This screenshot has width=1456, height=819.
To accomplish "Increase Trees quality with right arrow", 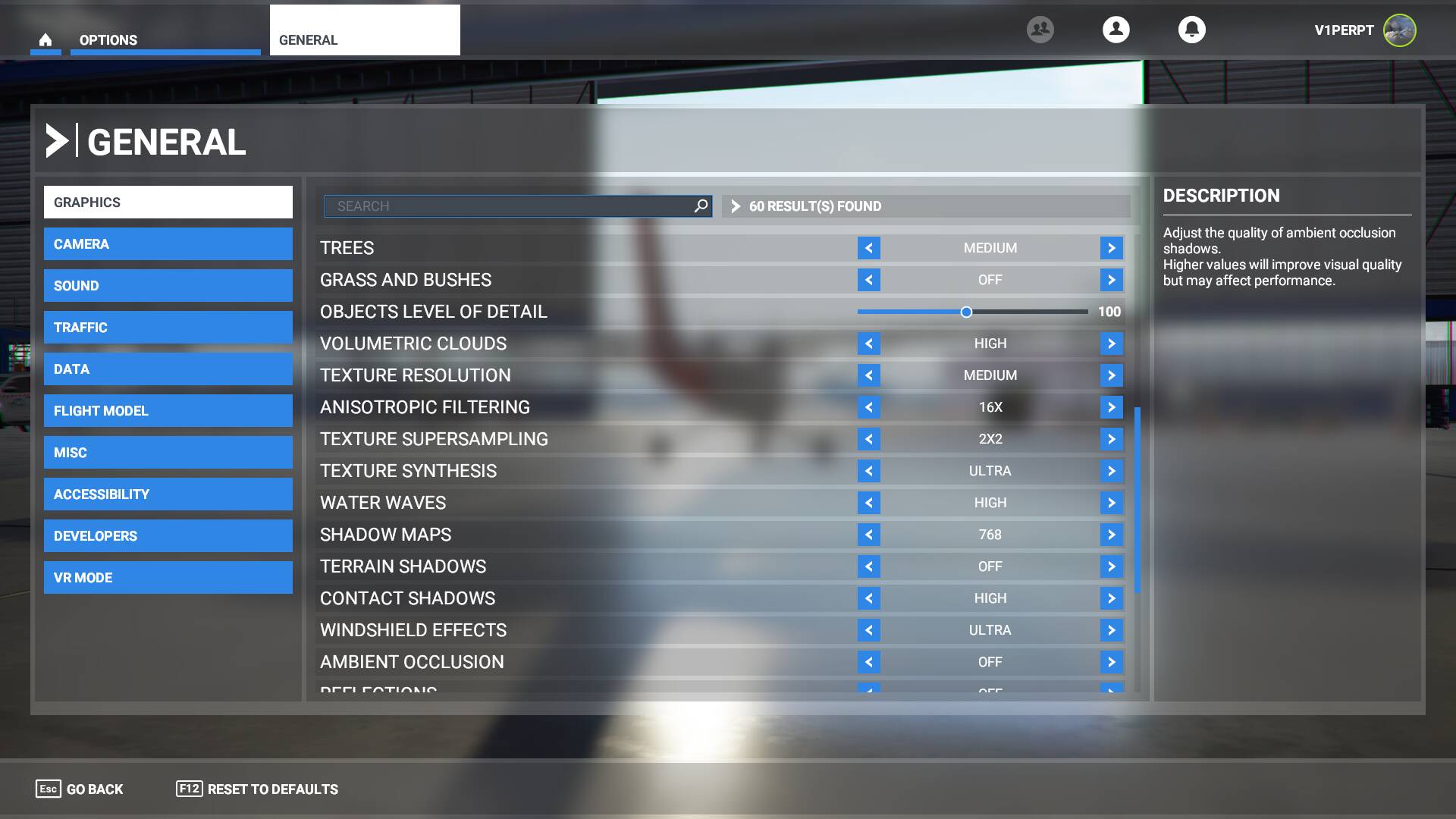I will (x=1111, y=248).
